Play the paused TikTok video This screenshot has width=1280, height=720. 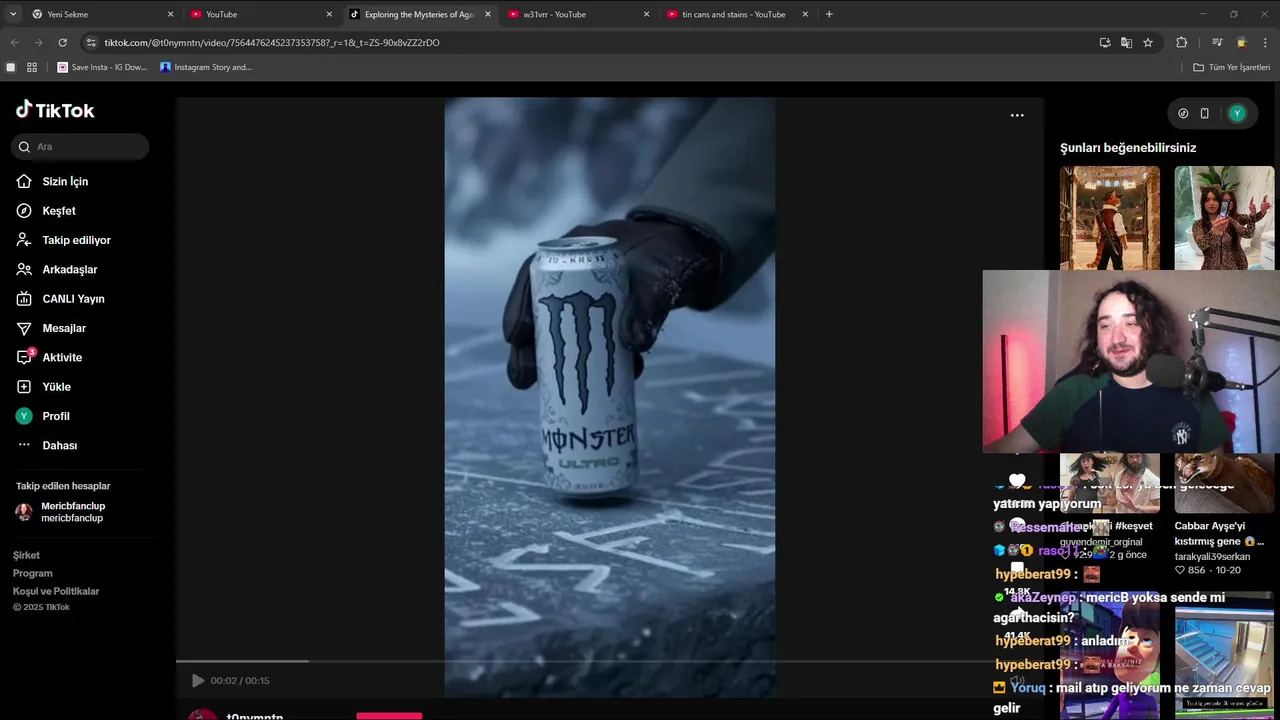[x=198, y=681]
